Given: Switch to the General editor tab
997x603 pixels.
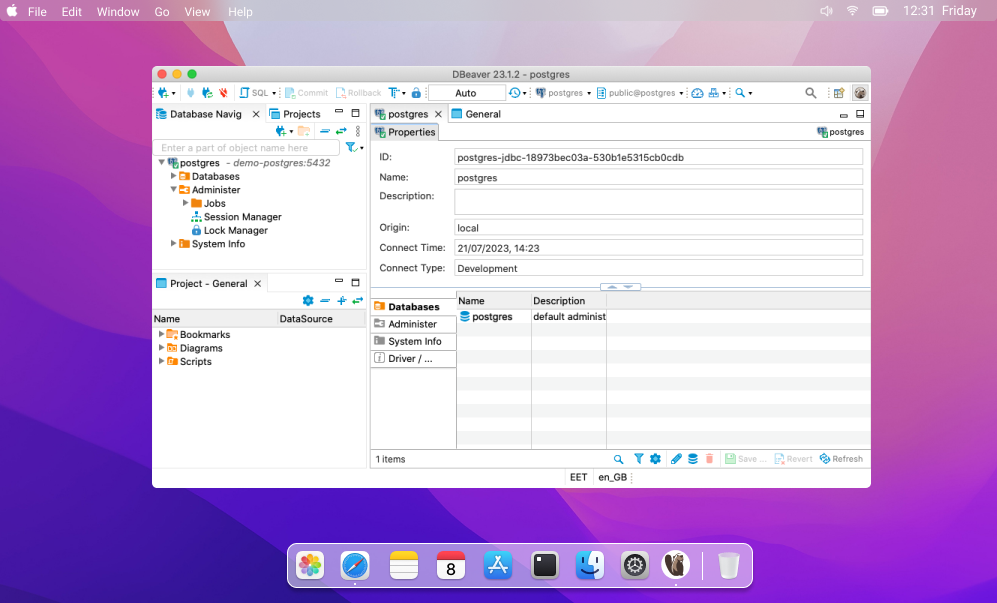Looking at the screenshot, I should click(x=476, y=114).
